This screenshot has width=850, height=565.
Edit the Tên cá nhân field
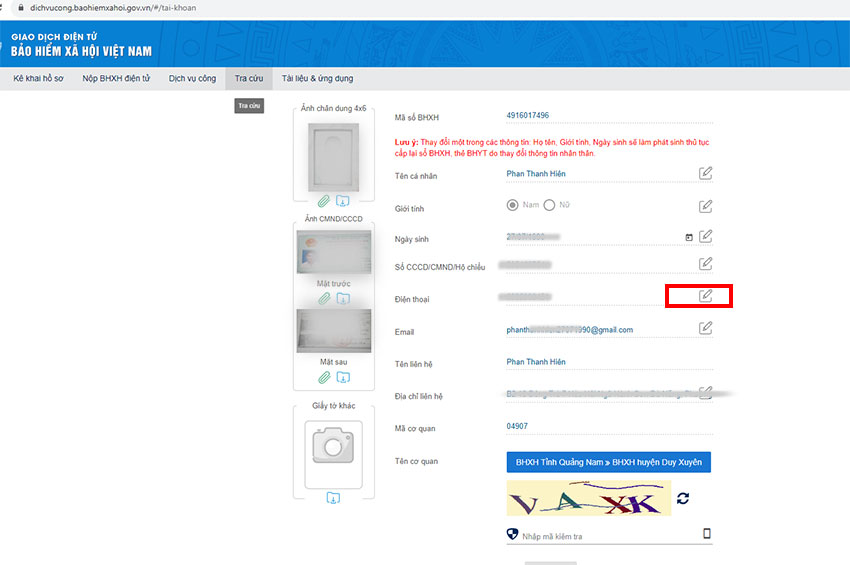(705, 174)
